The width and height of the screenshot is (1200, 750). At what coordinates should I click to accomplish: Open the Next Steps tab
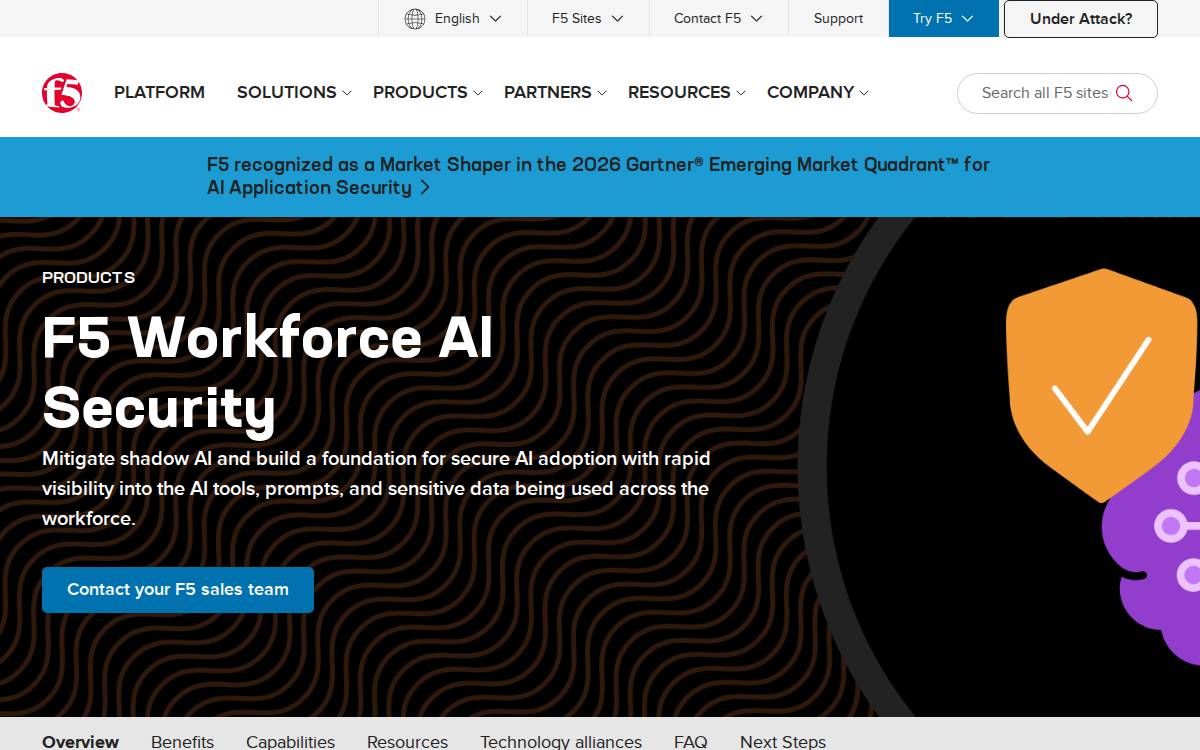coord(783,741)
